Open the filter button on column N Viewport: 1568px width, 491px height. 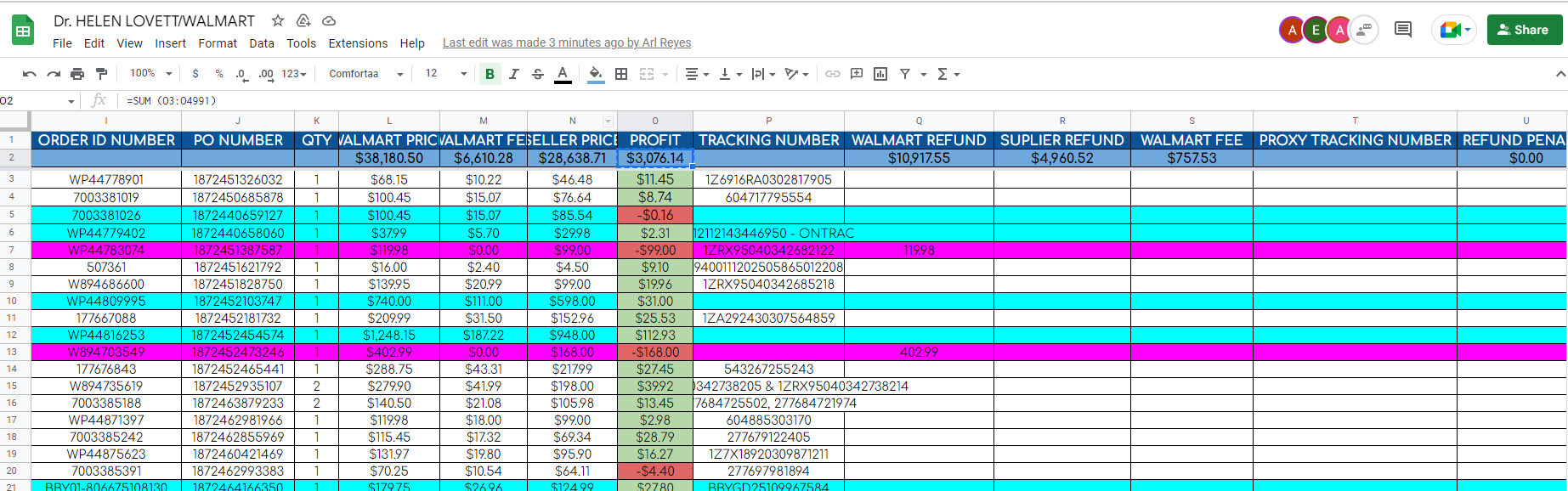[608, 121]
